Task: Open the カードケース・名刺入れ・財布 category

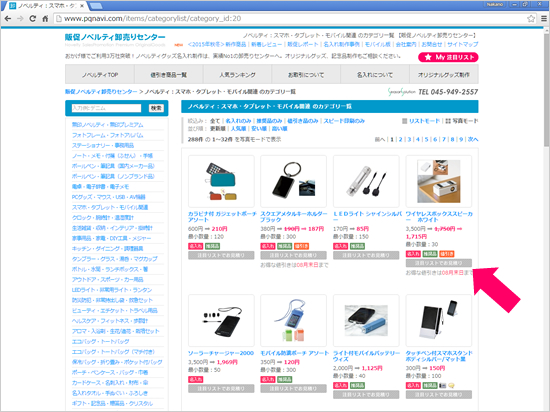Action: coord(110,383)
